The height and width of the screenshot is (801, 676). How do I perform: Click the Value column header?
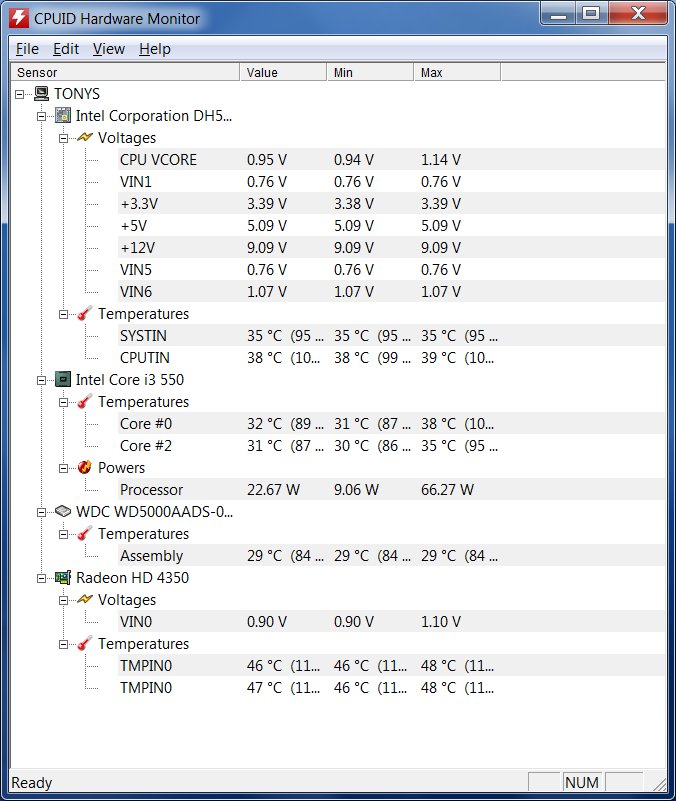click(x=283, y=72)
